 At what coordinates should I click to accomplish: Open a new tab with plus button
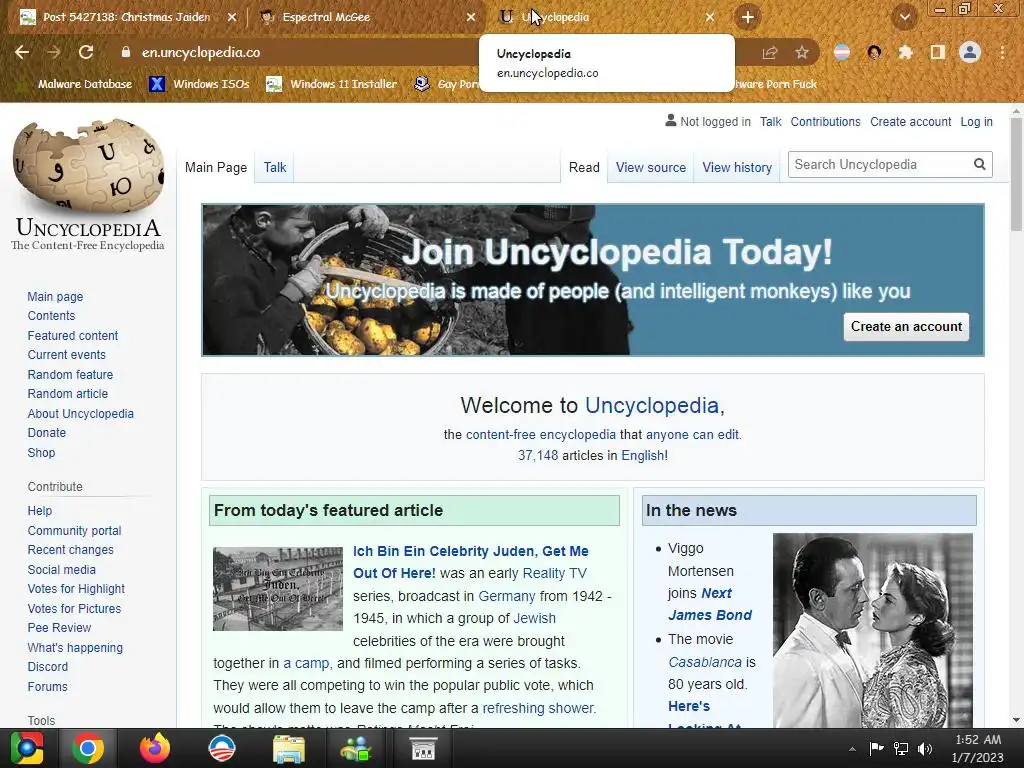pyautogui.click(x=748, y=17)
